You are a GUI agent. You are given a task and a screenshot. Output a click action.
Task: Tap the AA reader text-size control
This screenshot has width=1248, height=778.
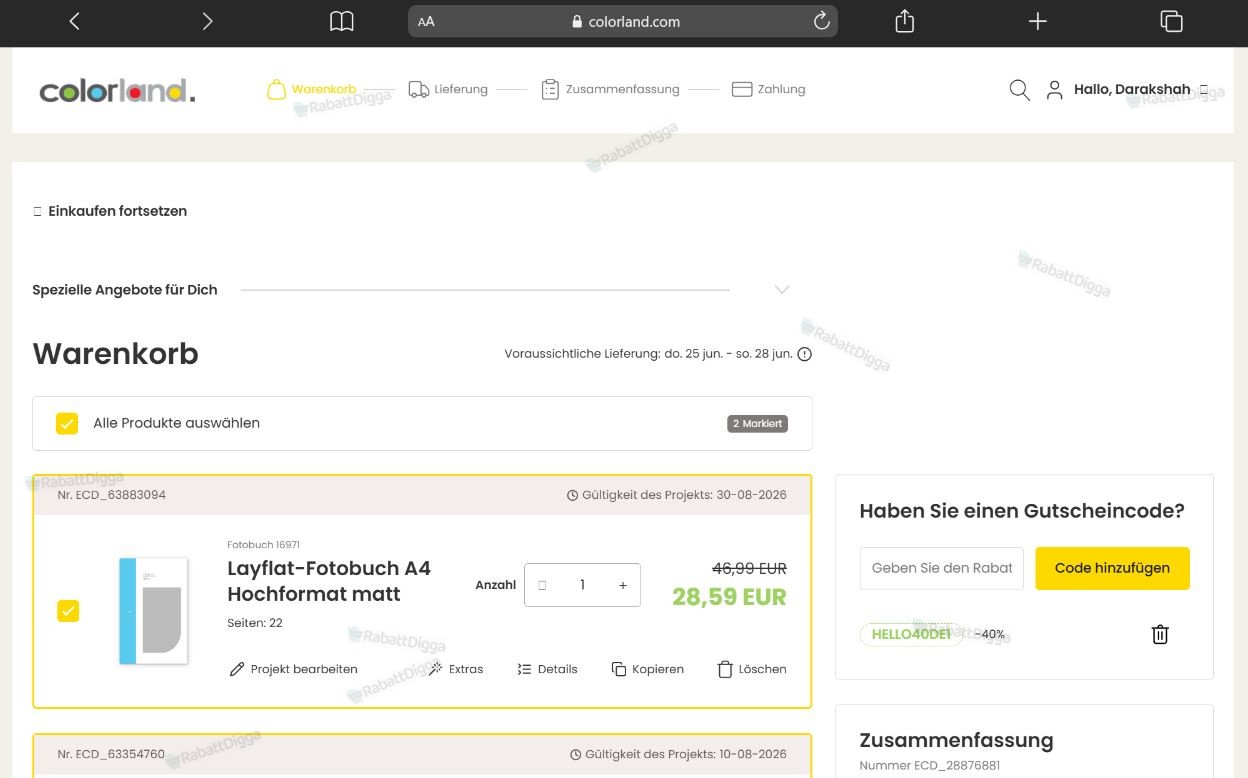[426, 21]
